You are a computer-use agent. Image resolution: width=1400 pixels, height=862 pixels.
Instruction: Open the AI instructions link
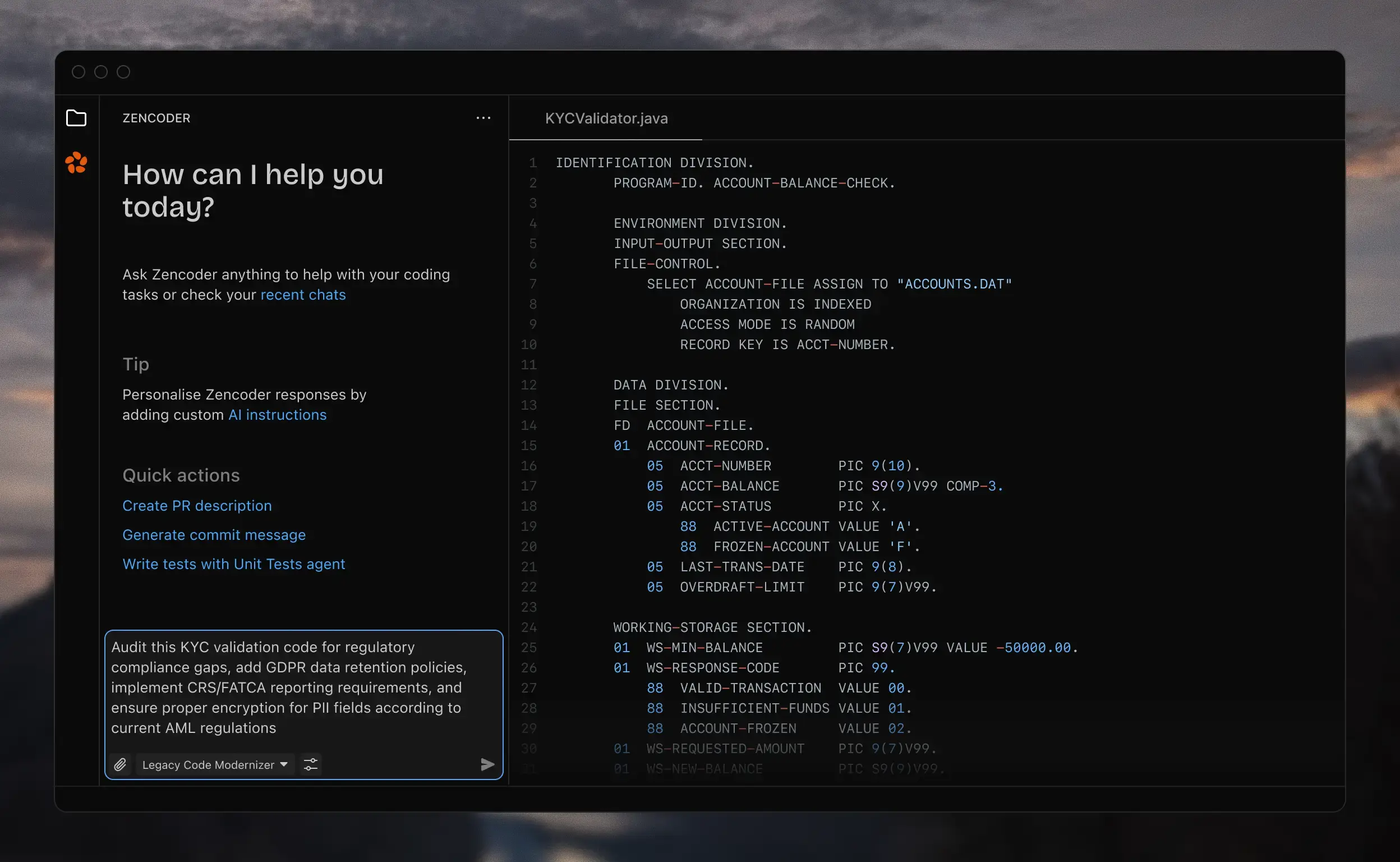tap(278, 415)
